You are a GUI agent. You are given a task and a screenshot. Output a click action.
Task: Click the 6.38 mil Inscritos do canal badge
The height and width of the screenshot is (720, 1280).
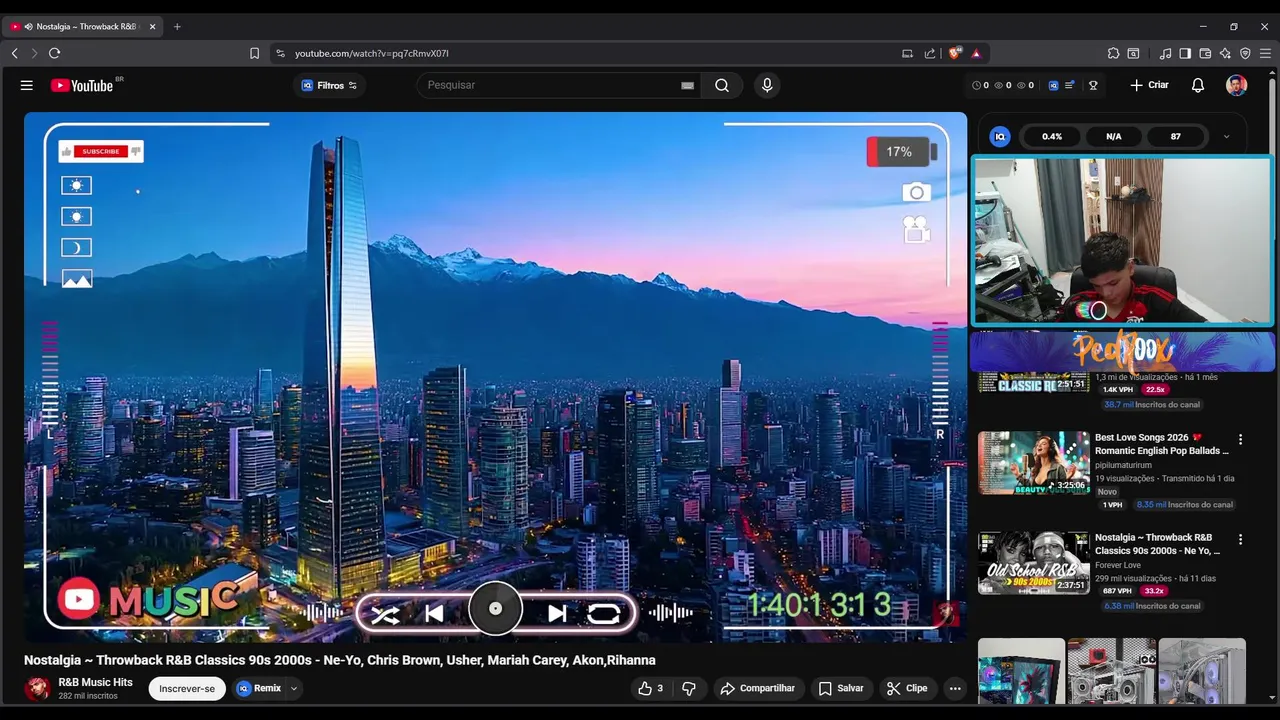[1152, 606]
